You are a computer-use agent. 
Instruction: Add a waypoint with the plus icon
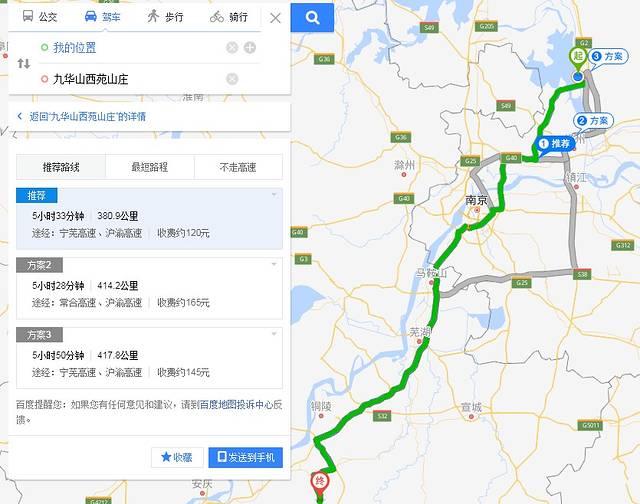coord(250,48)
